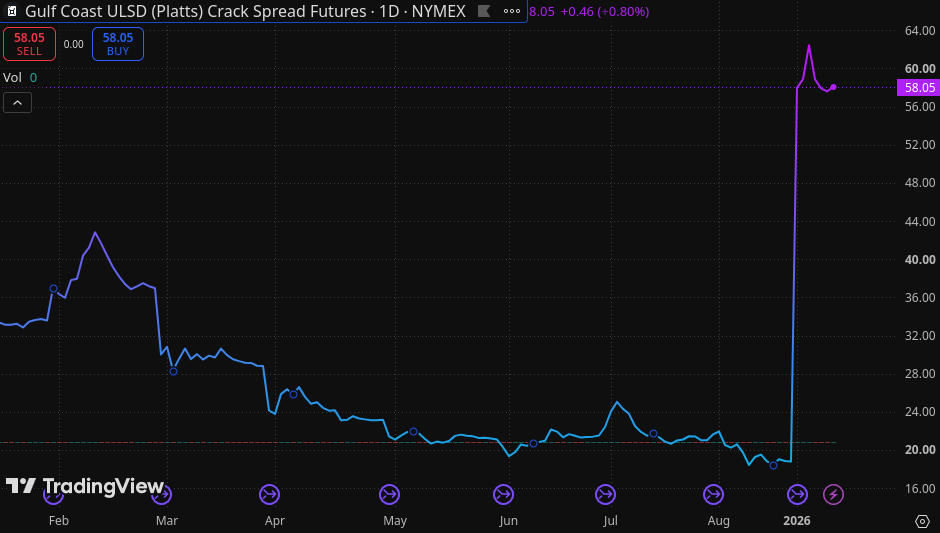The image size is (940, 533).
Task: Click the +0.46 (+0.80%) price change text
Action: [605, 11]
